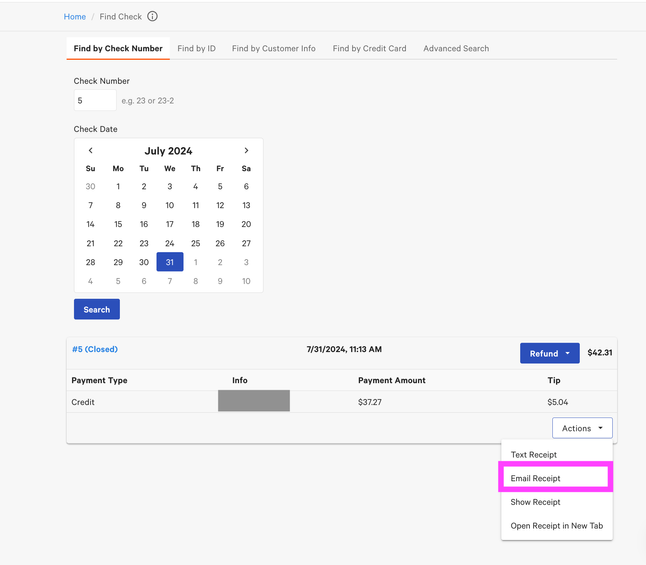Select the Find by Check Number tab
The width and height of the screenshot is (646, 565).
(x=118, y=48)
